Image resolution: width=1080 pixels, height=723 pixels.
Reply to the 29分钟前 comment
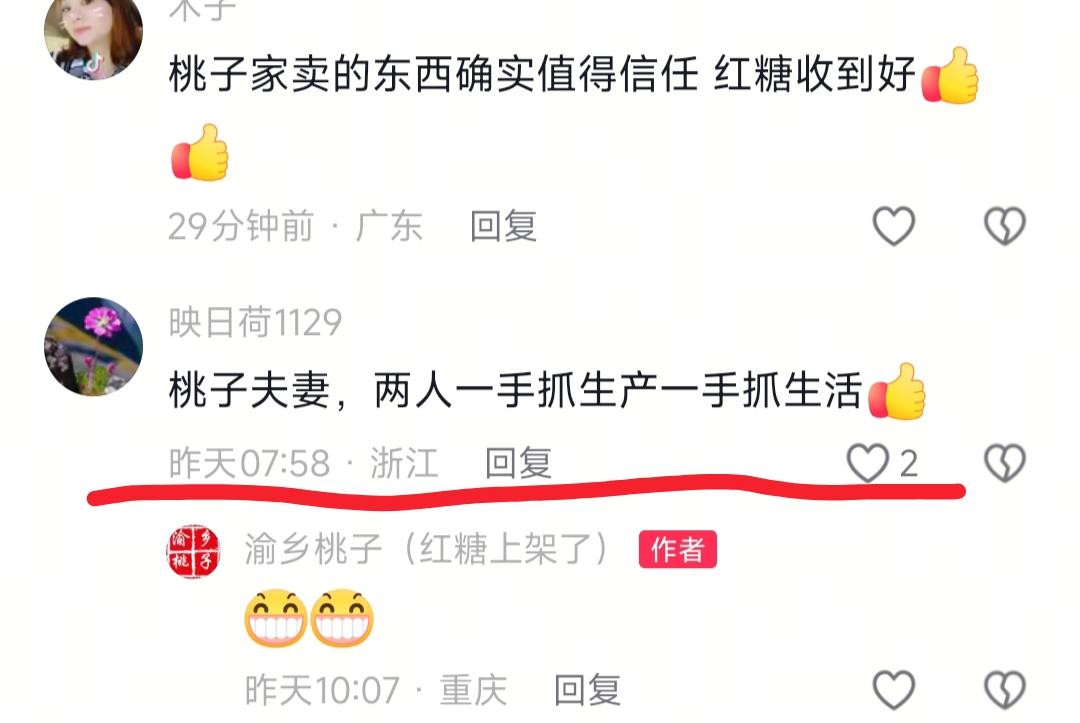(503, 226)
